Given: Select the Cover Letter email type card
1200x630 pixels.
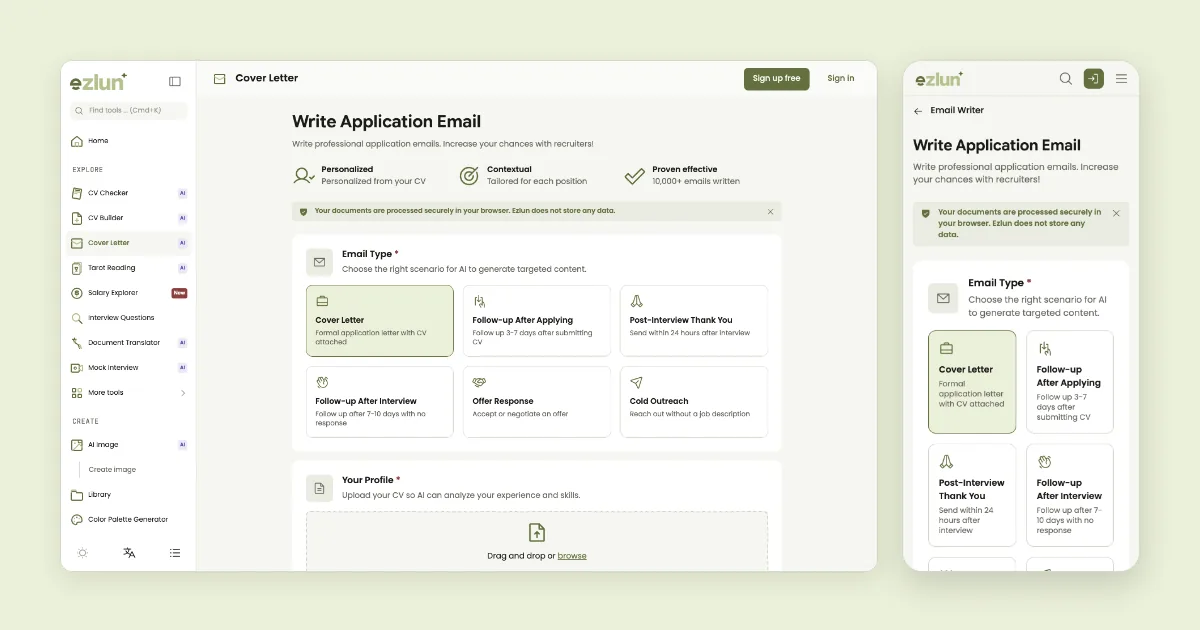Looking at the screenshot, I should 380,321.
